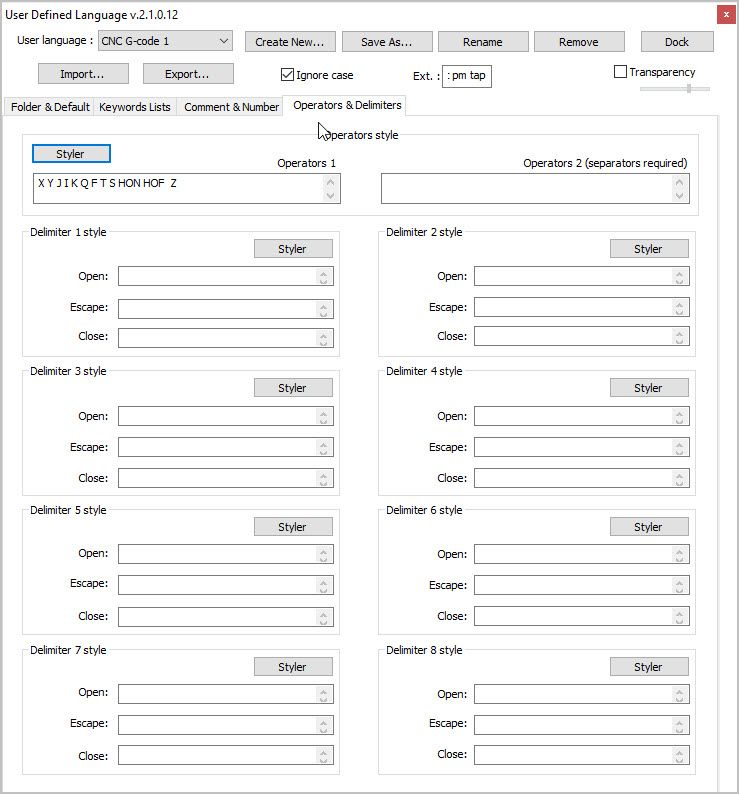This screenshot has width=739, height=794.
Task: Click Delimiter 5 Escape field
Action: (225, 585)
